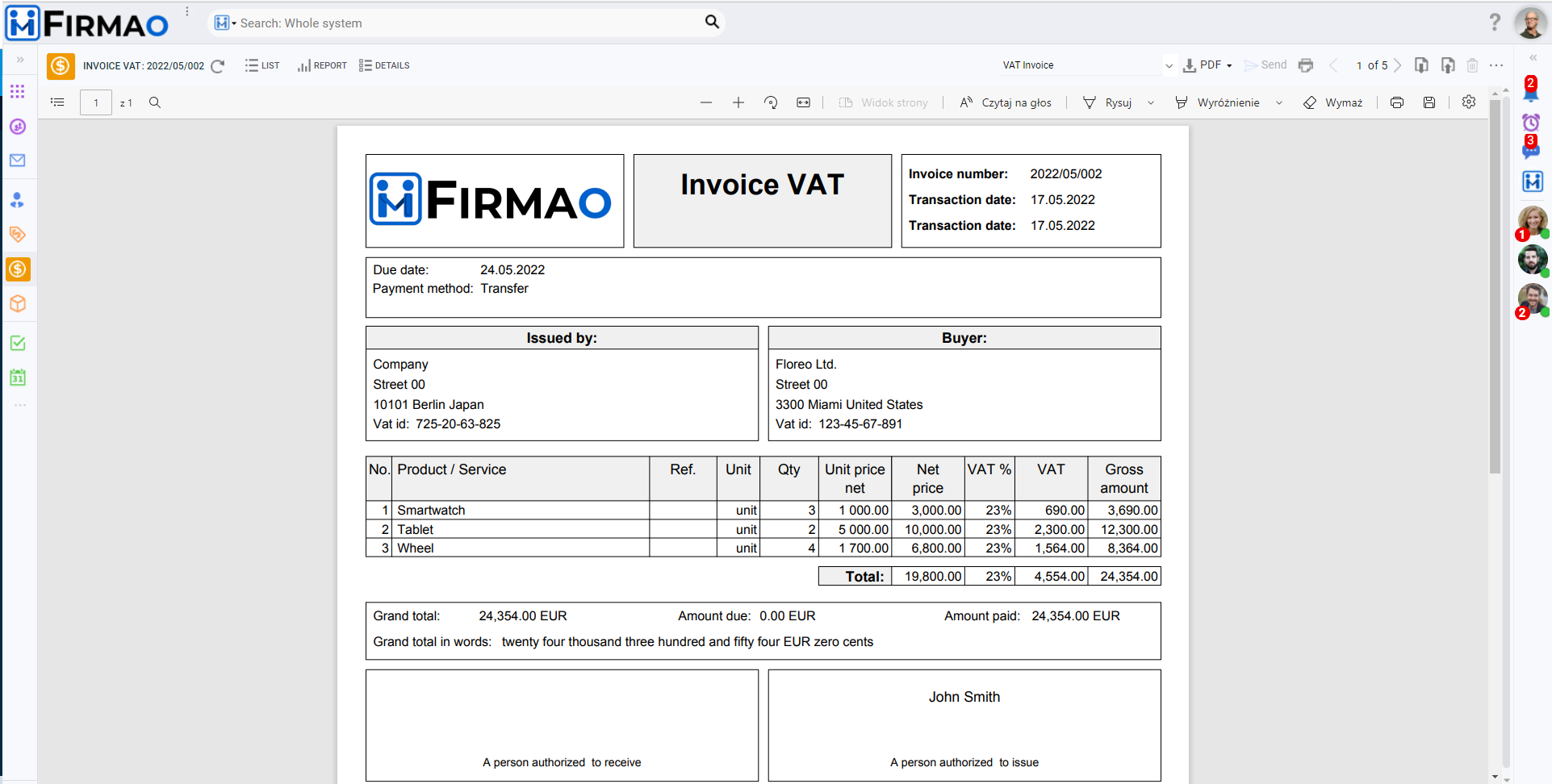Select the Czytaj na głos tool
The image size is (1552, 784).
[1005, 102]
